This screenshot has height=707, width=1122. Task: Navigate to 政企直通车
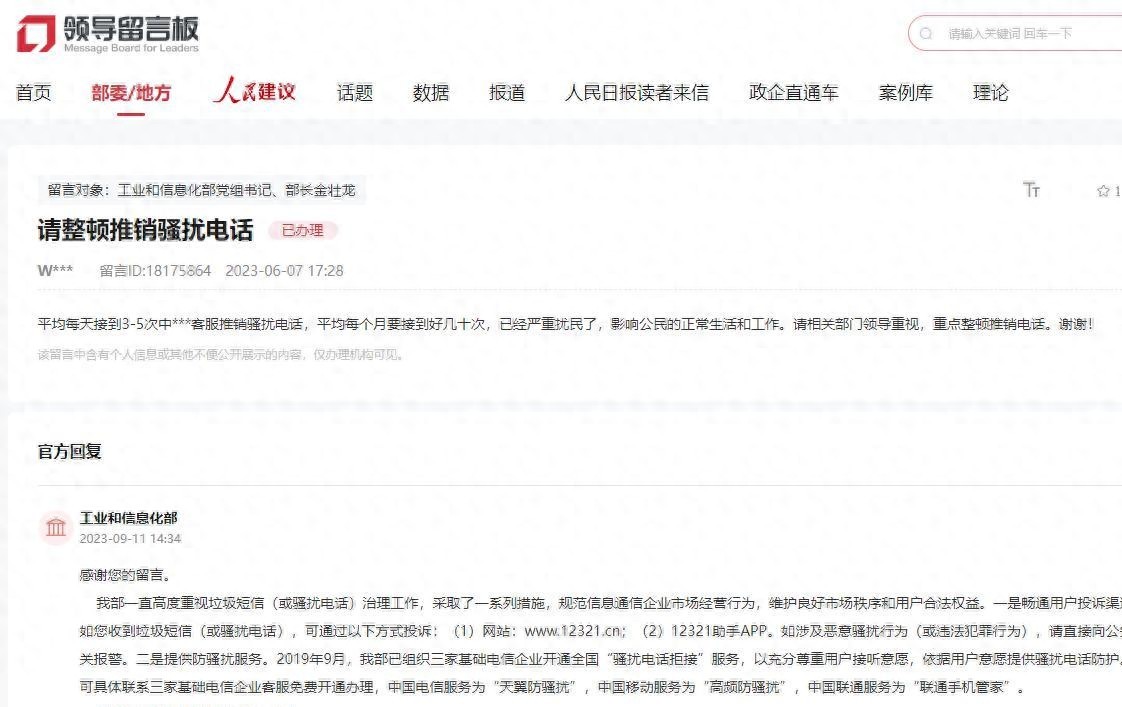pyautogui.click(x=793, y=93)
